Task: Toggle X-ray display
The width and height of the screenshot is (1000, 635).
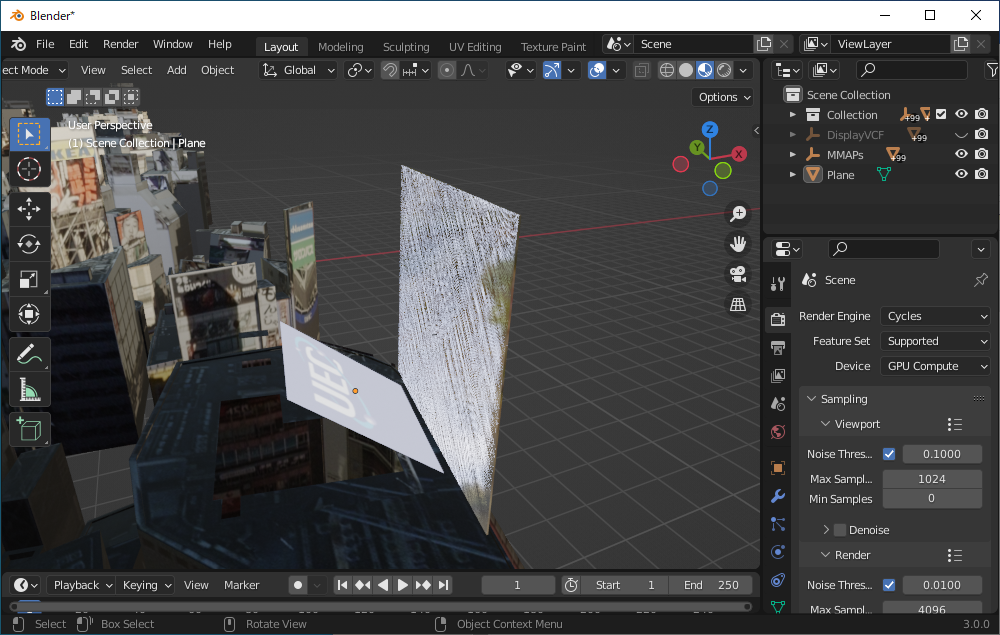Action: (642, 70)
